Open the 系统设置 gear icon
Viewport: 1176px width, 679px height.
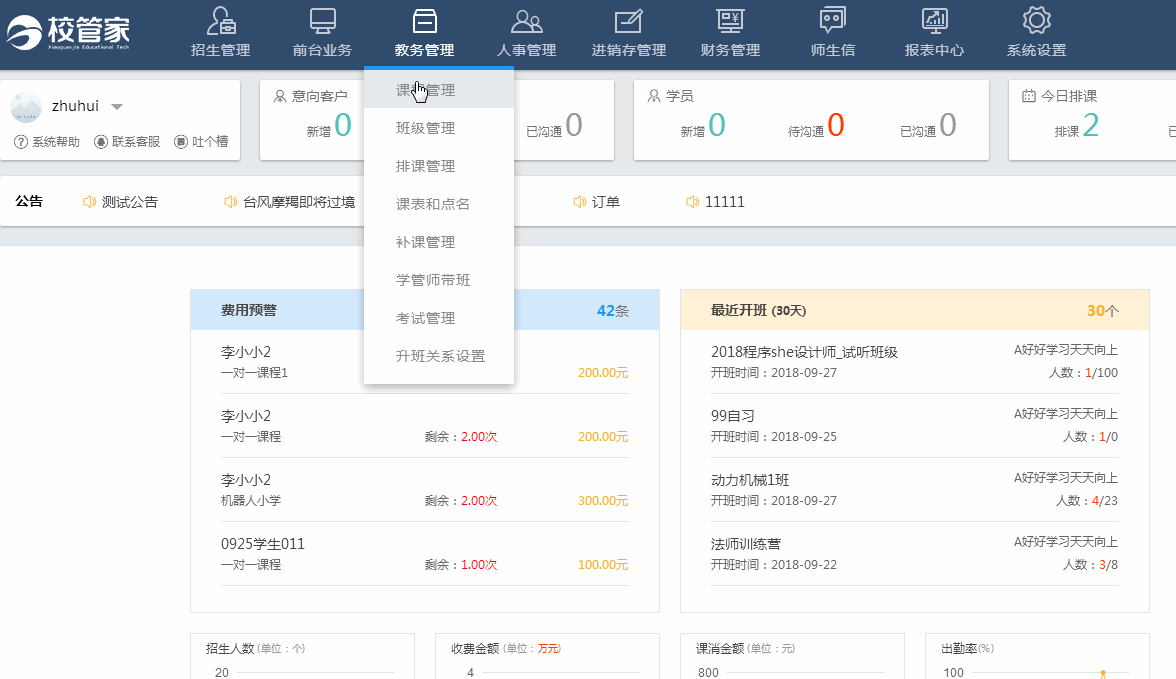click(1036, 21)
